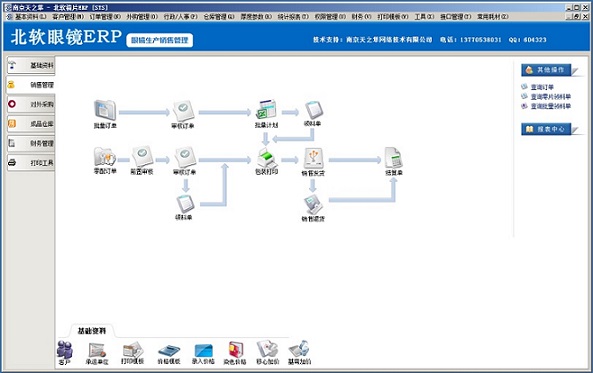
Task: Open the 订单管理 menu
Action: pyautogui.click(x=105, y=17)
